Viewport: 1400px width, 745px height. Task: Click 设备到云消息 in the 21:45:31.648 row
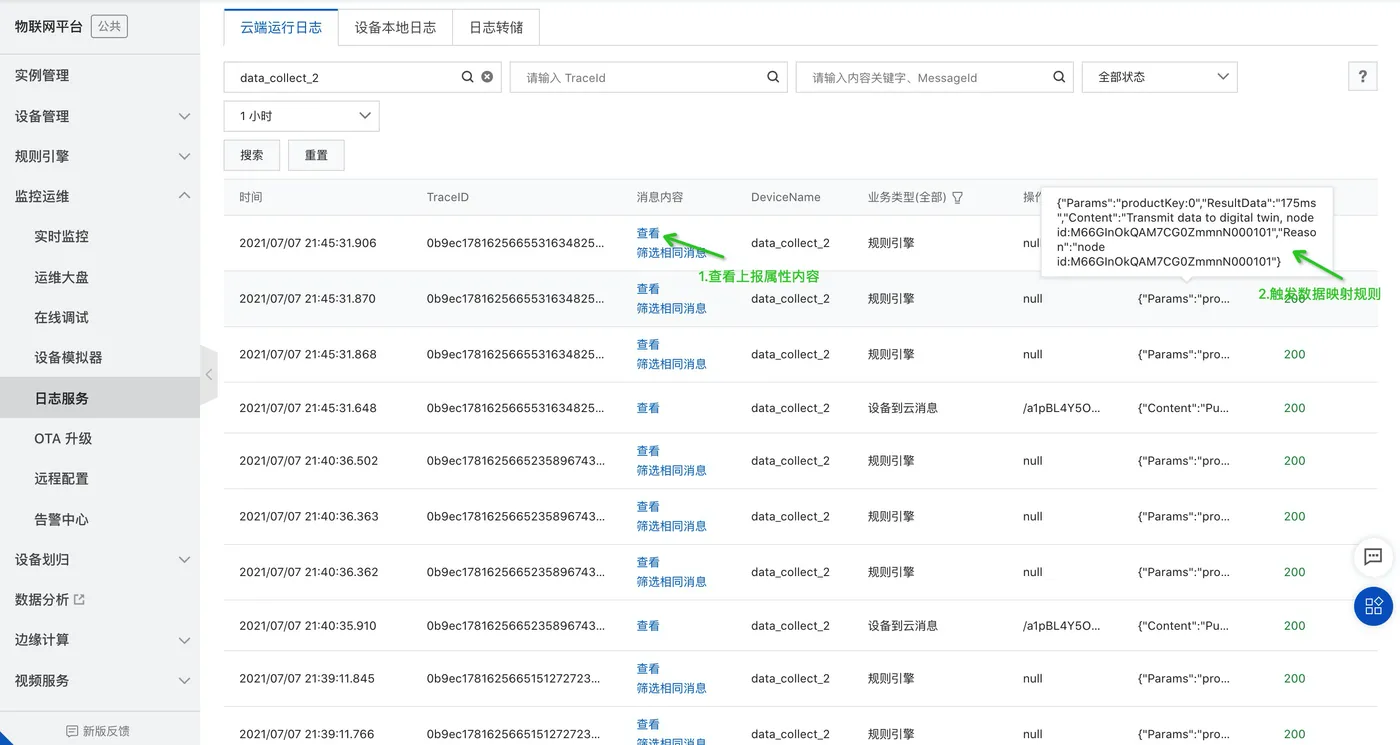[903, 408]
